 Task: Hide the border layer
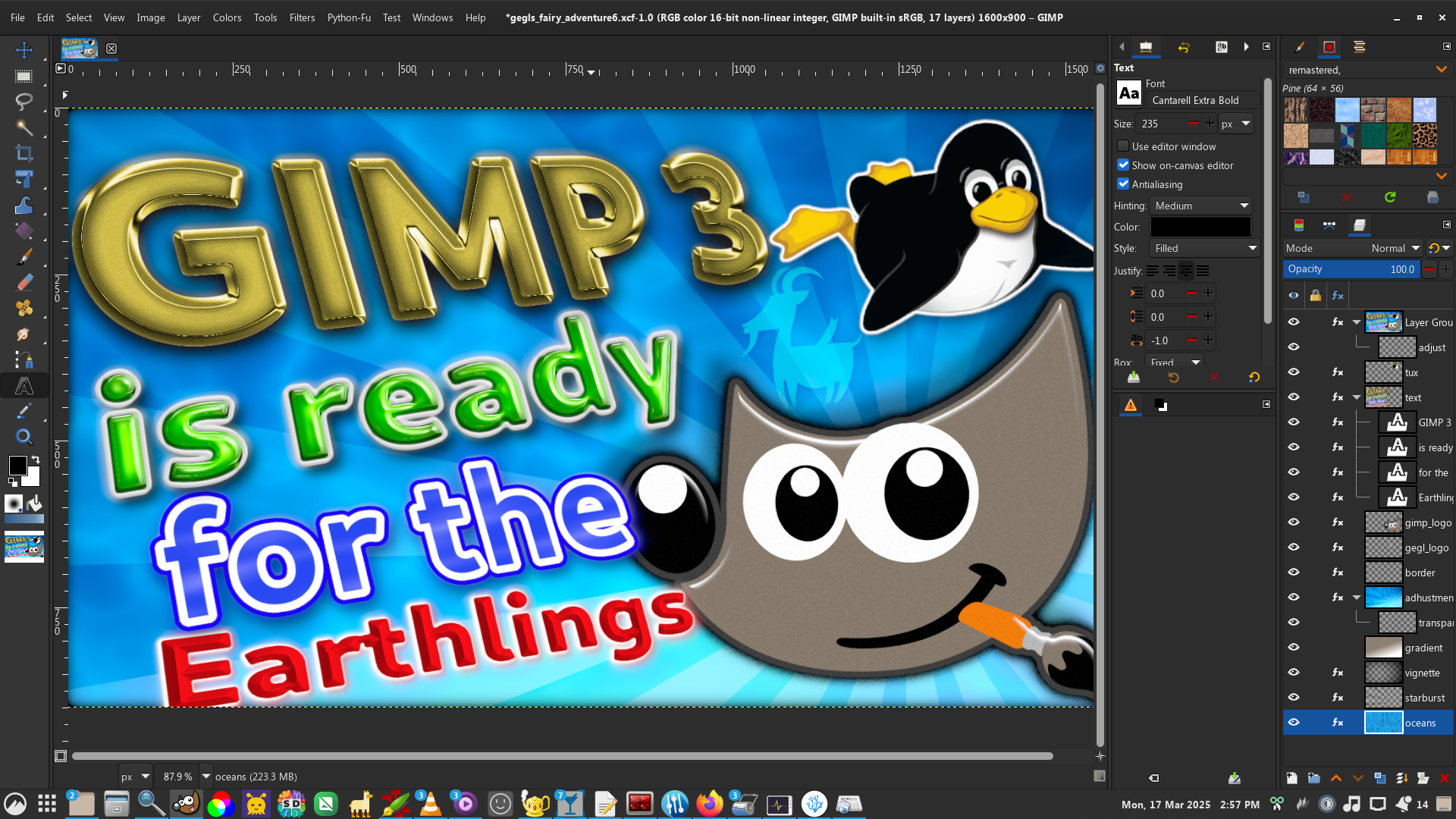(x=1294, y=573)
